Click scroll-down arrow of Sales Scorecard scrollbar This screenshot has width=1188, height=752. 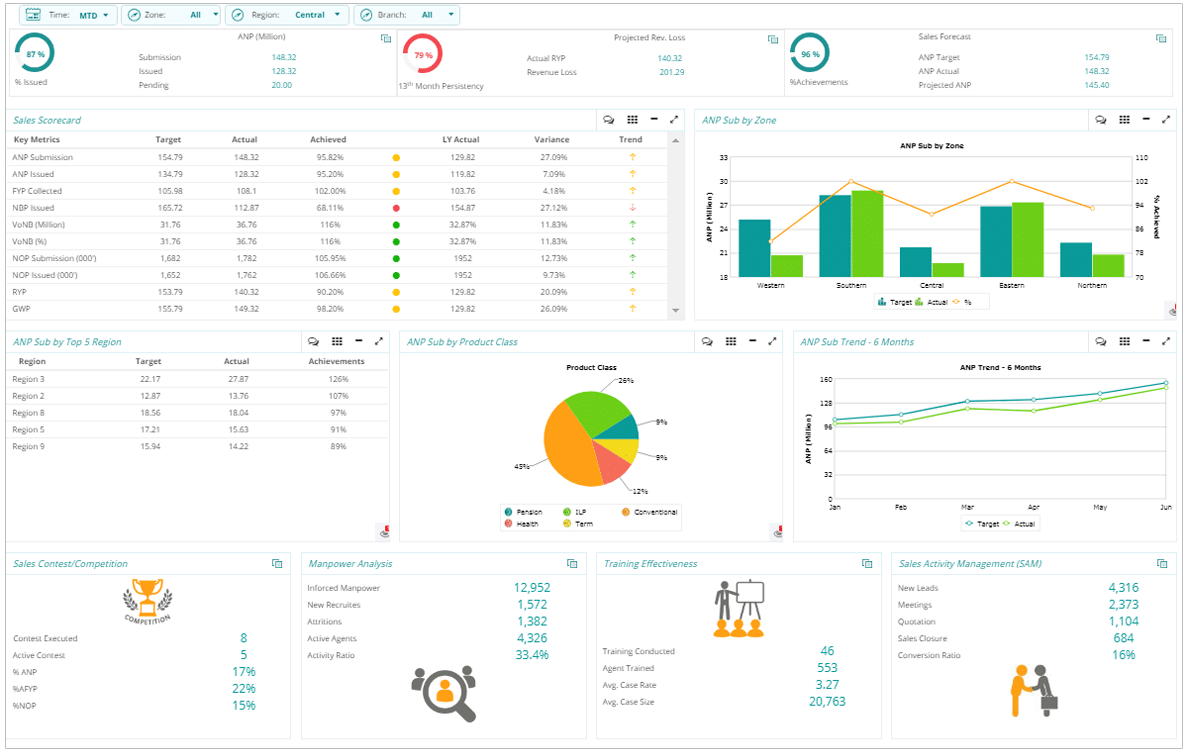(676, 311)
